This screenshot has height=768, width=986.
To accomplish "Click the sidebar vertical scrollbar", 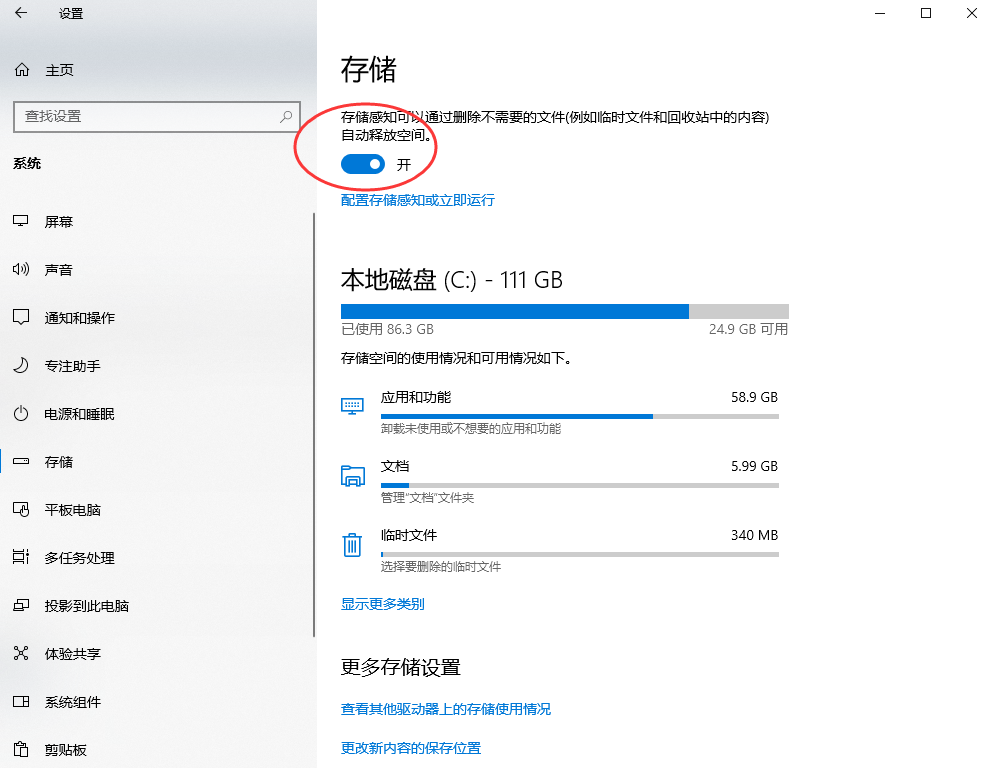I will click(314, 425).
